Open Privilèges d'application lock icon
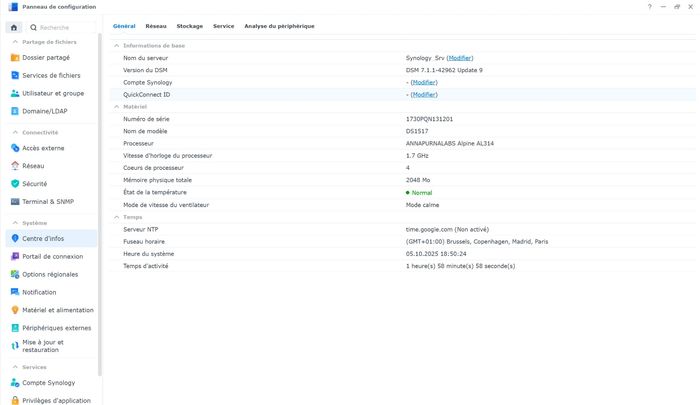The image size is (700, 405). [15, 401]
